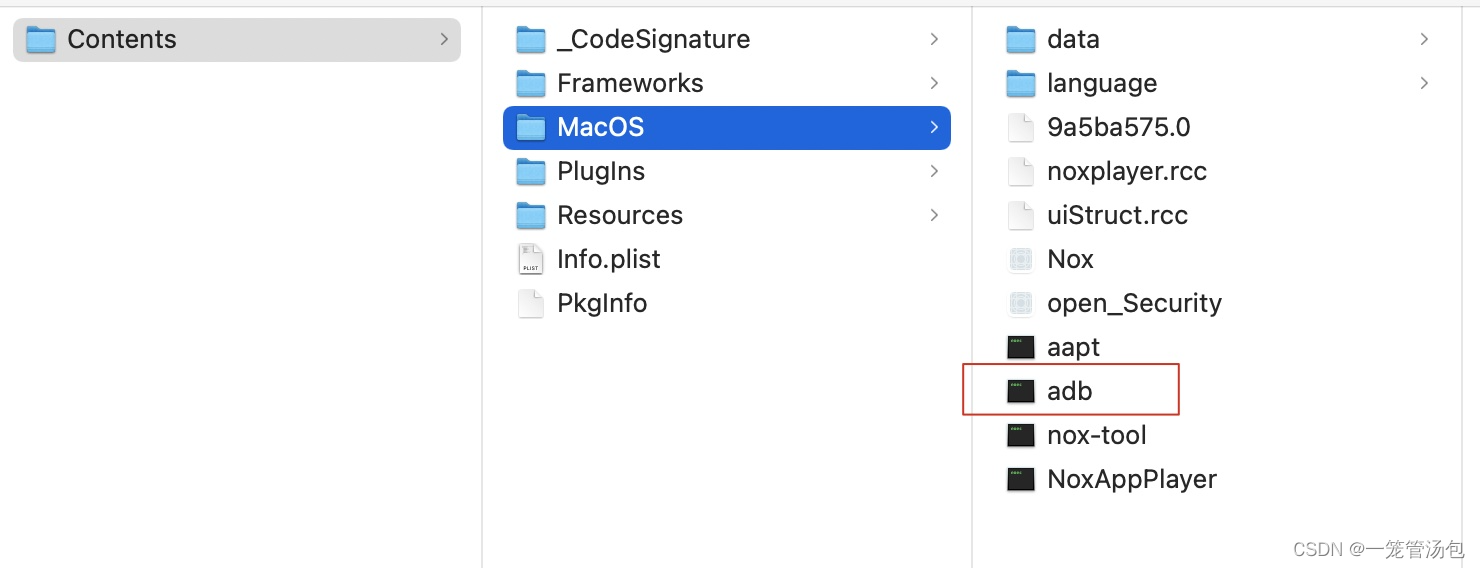The width and height of the screenshot is (1480, 568).
Task: Select the Resources folder
Action: (x=726, y=215)
